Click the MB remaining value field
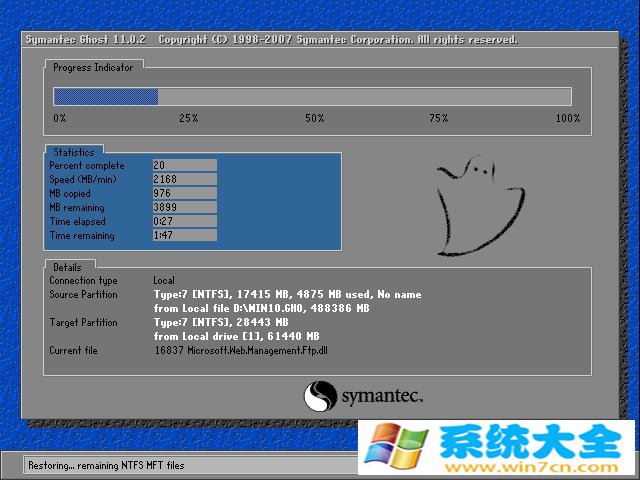640x480 pixels. pos(184,207)
